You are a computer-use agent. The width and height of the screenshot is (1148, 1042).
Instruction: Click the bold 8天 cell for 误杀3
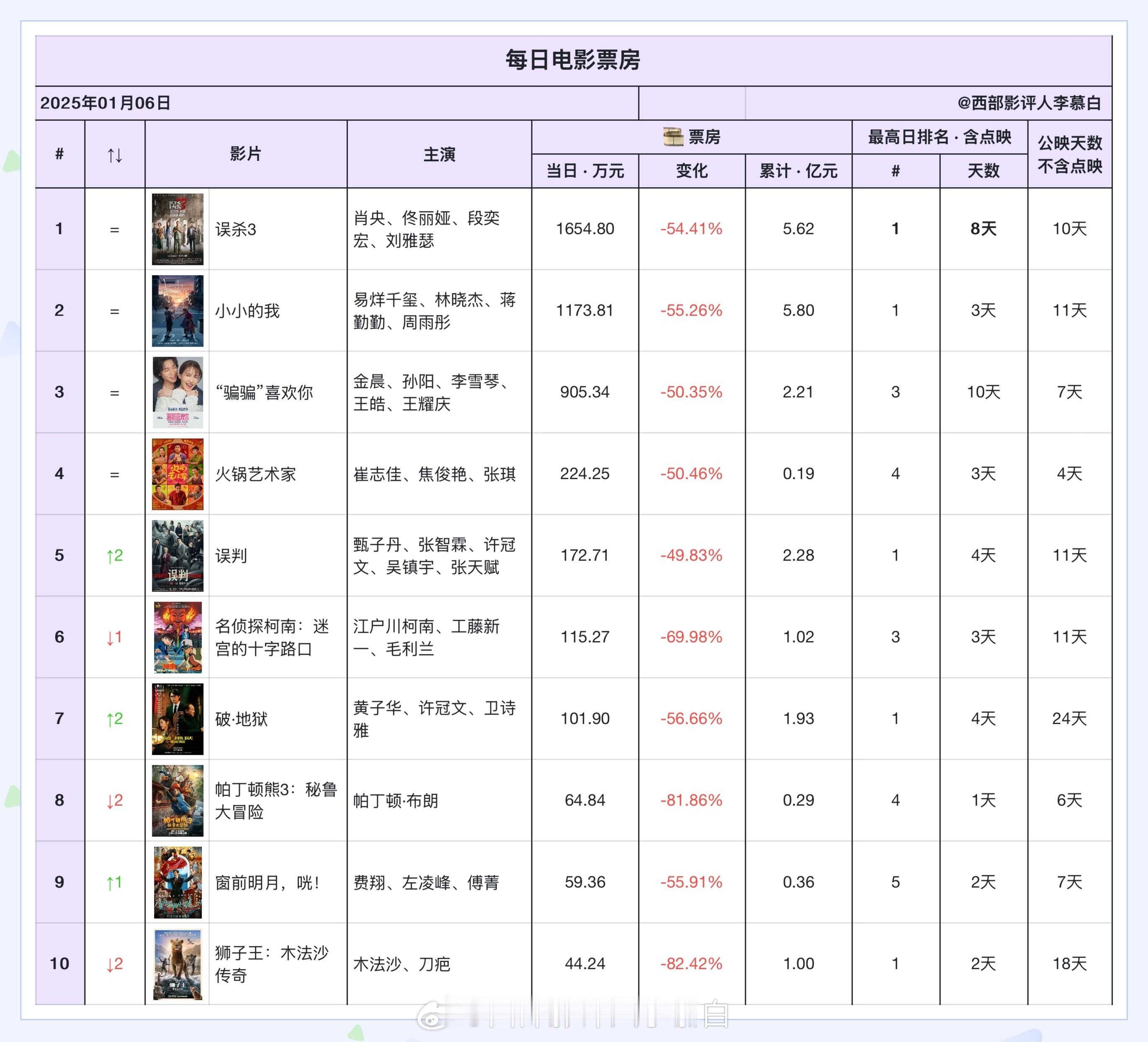[x=983, y=229]
